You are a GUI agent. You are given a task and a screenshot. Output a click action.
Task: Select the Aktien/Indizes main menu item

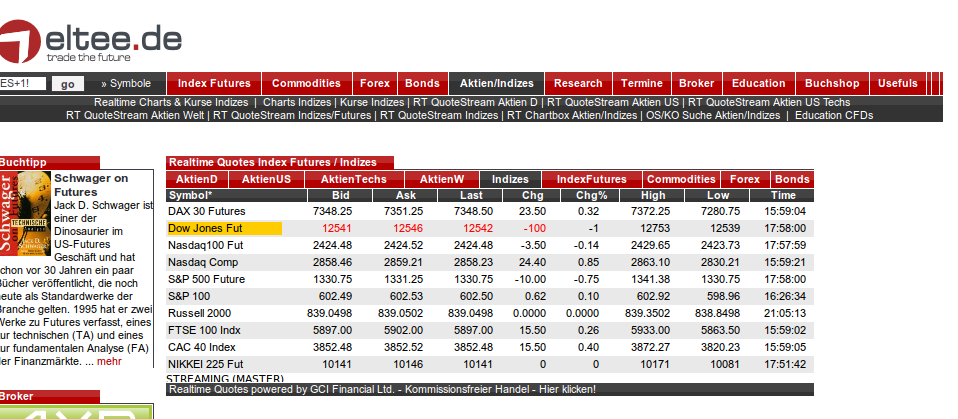[496, 84]
